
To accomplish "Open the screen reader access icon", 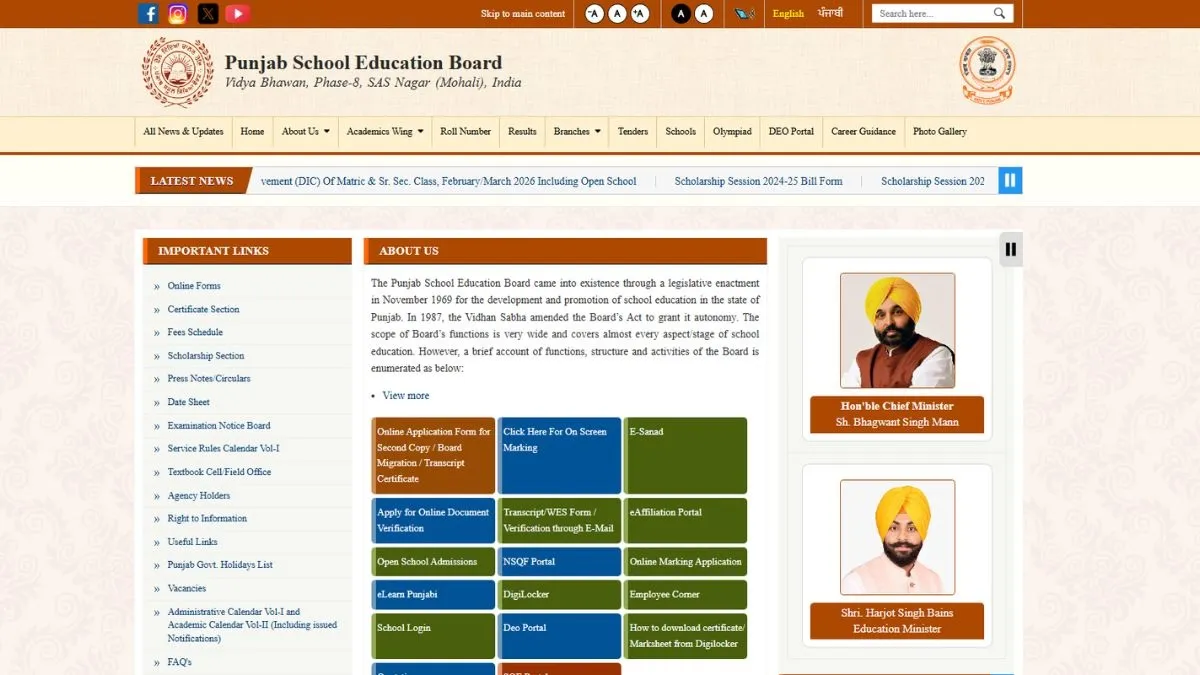I will point(744,13).
